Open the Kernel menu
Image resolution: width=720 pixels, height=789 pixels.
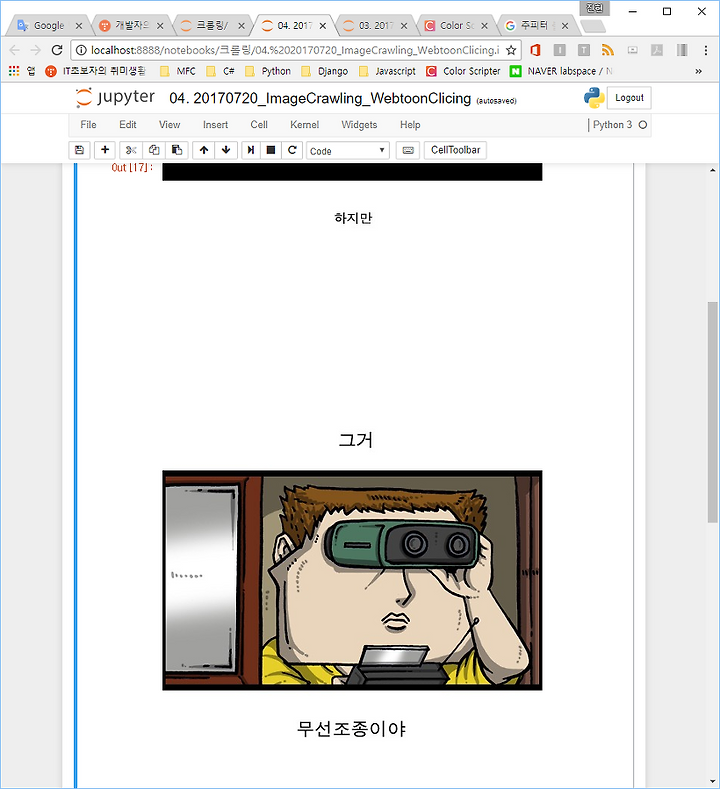coord(304,125)
